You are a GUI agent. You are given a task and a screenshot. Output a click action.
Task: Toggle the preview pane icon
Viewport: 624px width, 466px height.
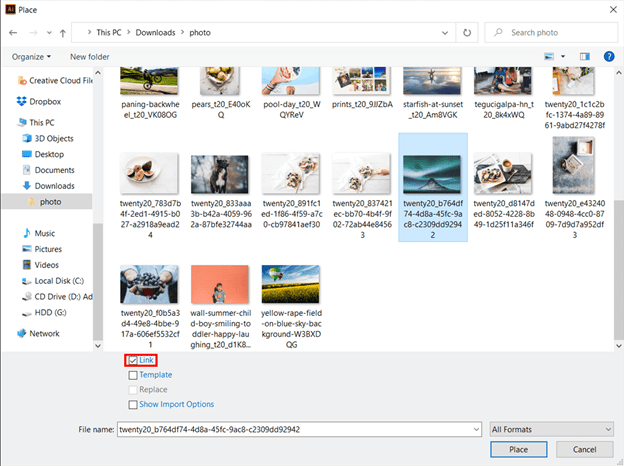(x=586, y=56)
